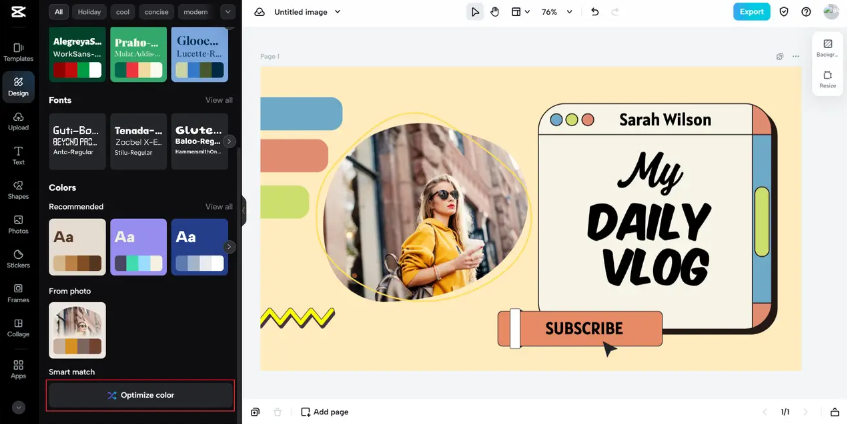Expand the style filter tags dropdown

point(227,12)
